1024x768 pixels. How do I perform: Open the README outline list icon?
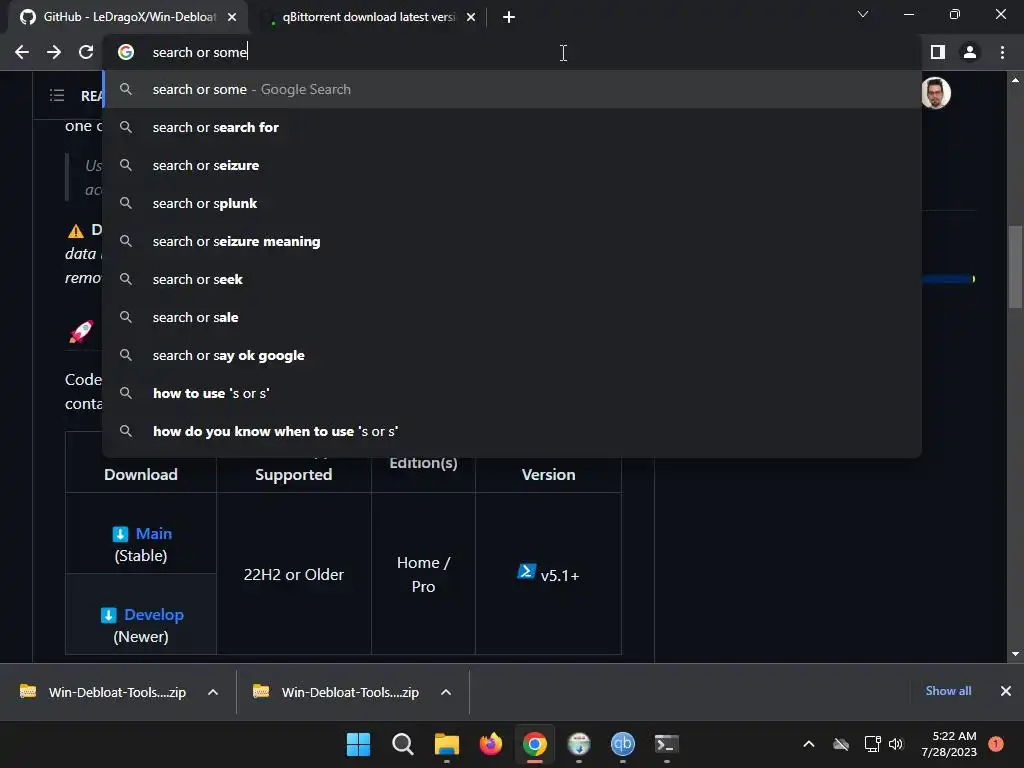[57, 95]
